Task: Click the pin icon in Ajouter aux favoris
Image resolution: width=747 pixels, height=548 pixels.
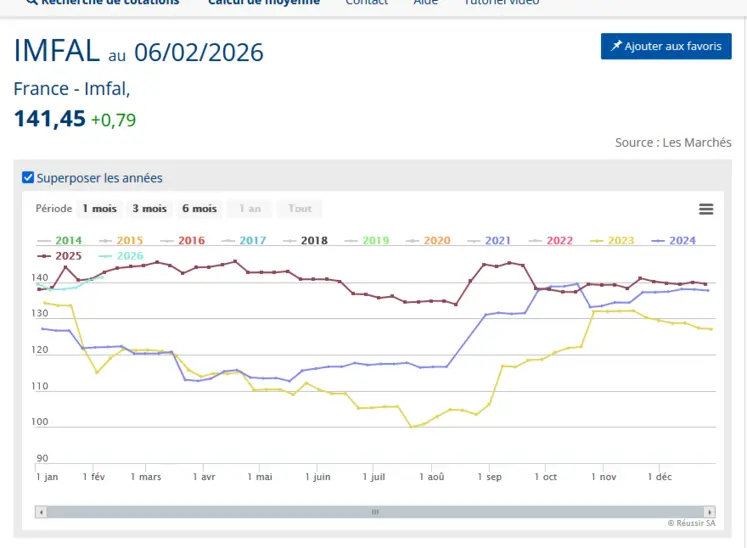Action: point(616,47)
